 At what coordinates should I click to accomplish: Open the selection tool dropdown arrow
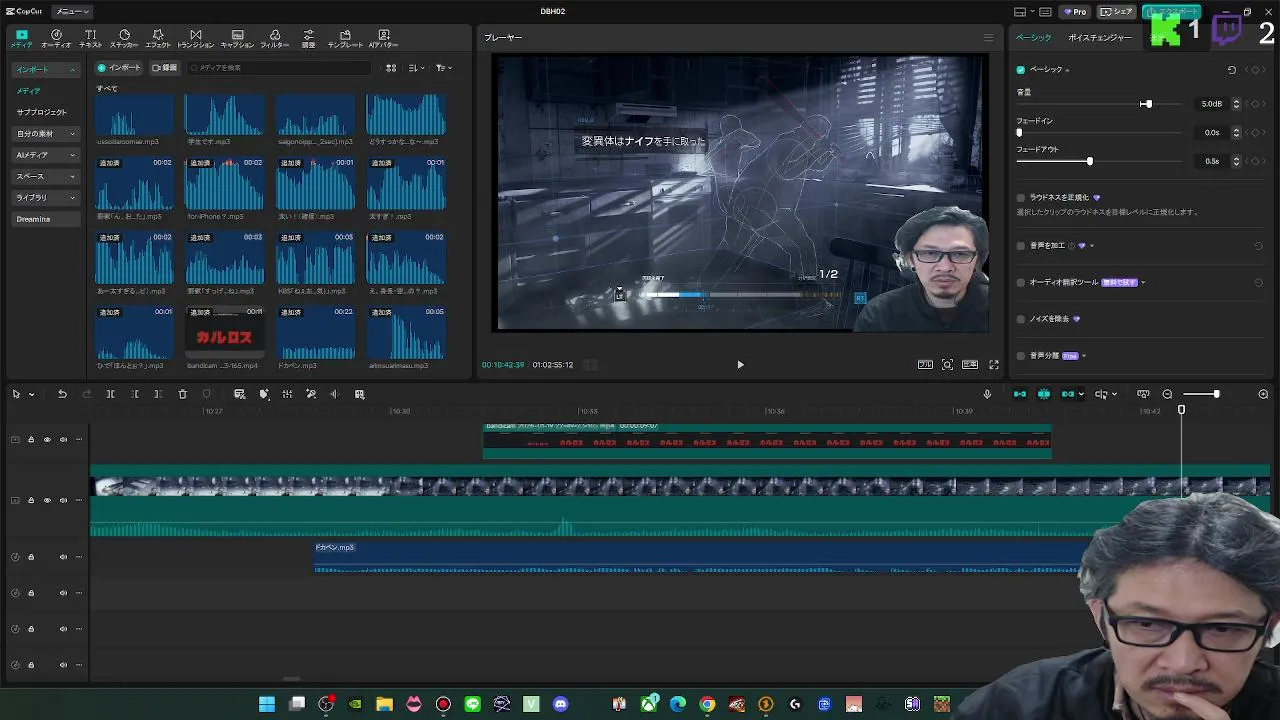(31, 395)
